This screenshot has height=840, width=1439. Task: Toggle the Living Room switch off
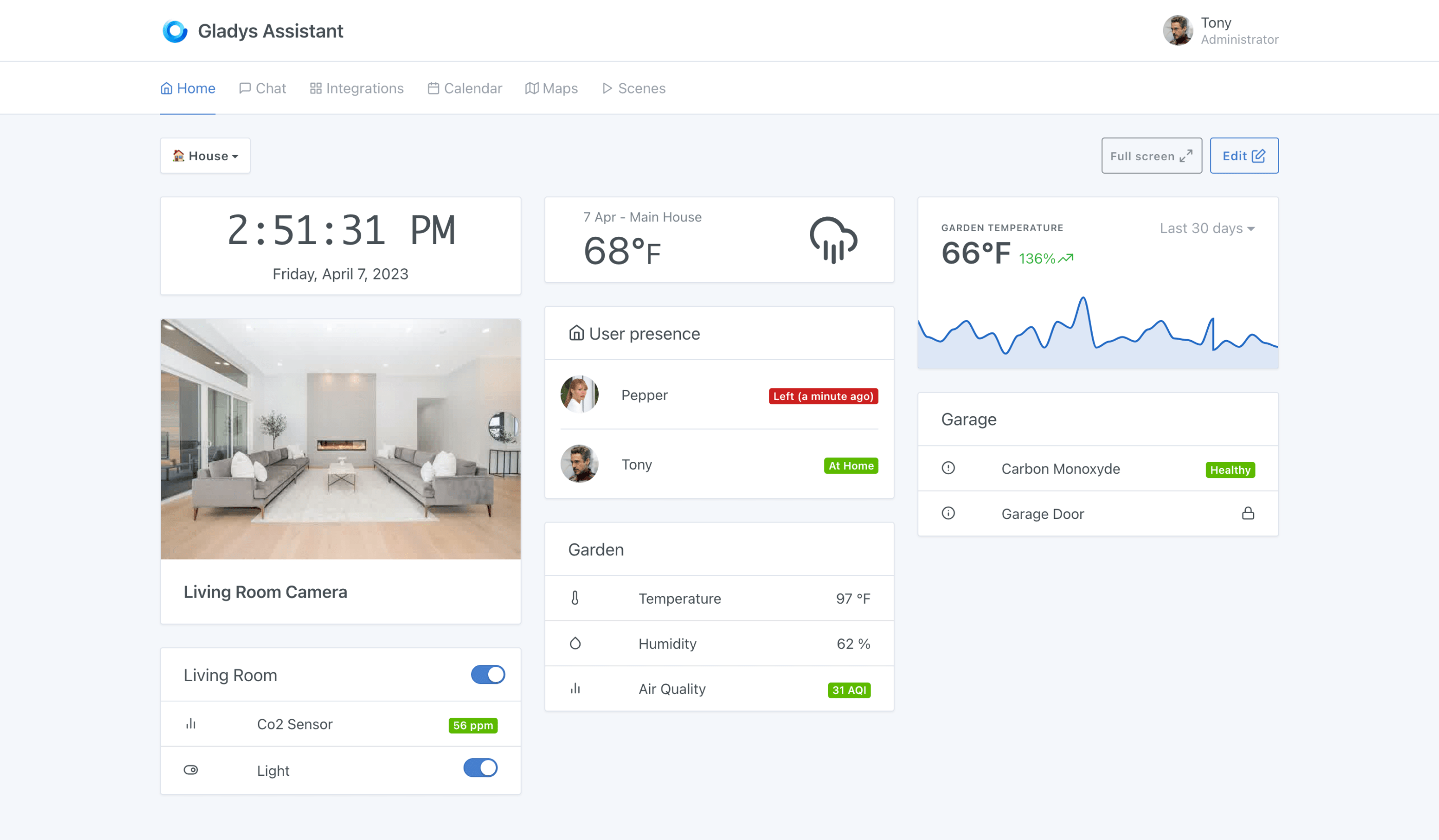click(x=488, y=675)
